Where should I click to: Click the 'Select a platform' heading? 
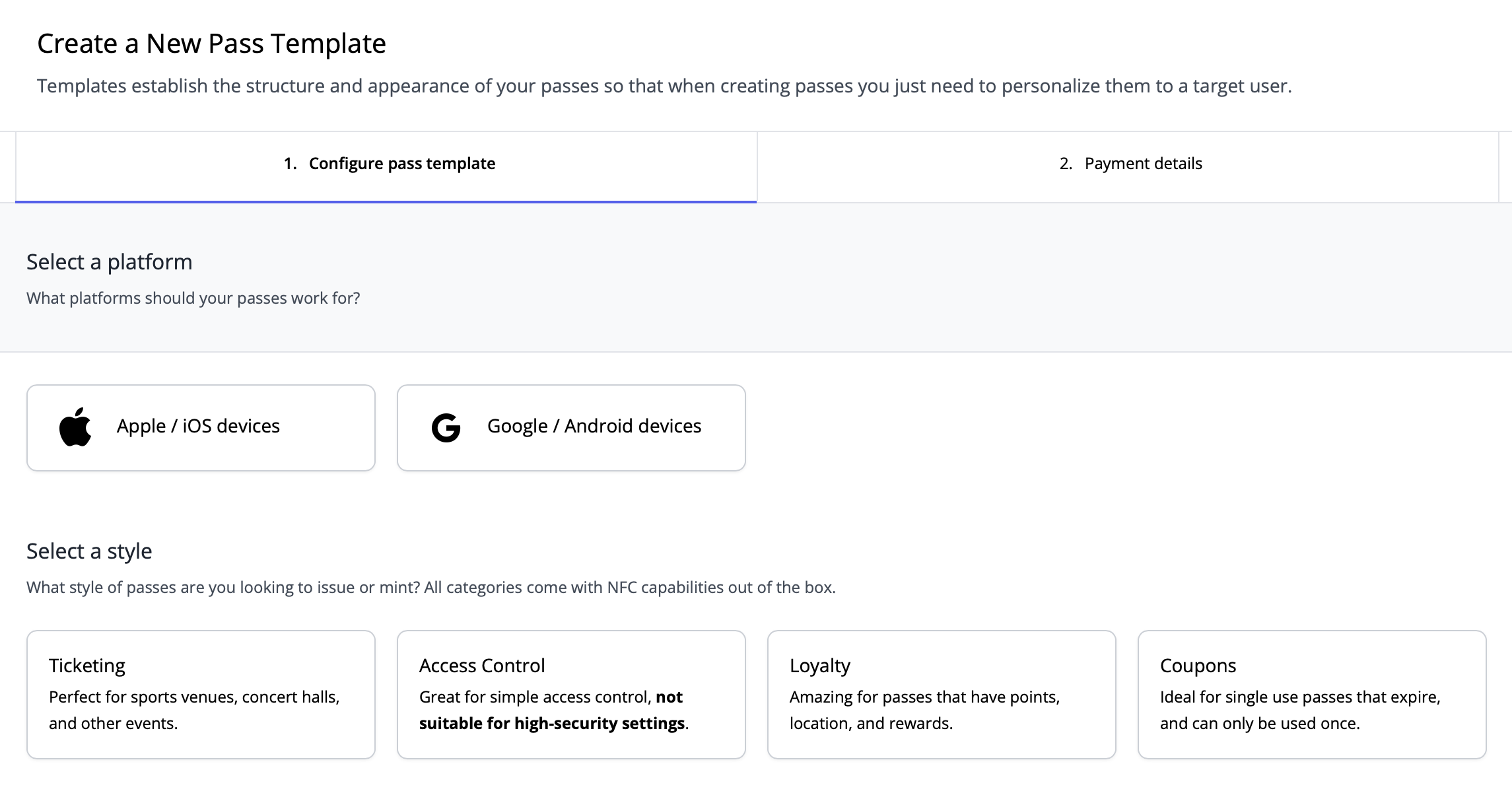tap(109, 262)
